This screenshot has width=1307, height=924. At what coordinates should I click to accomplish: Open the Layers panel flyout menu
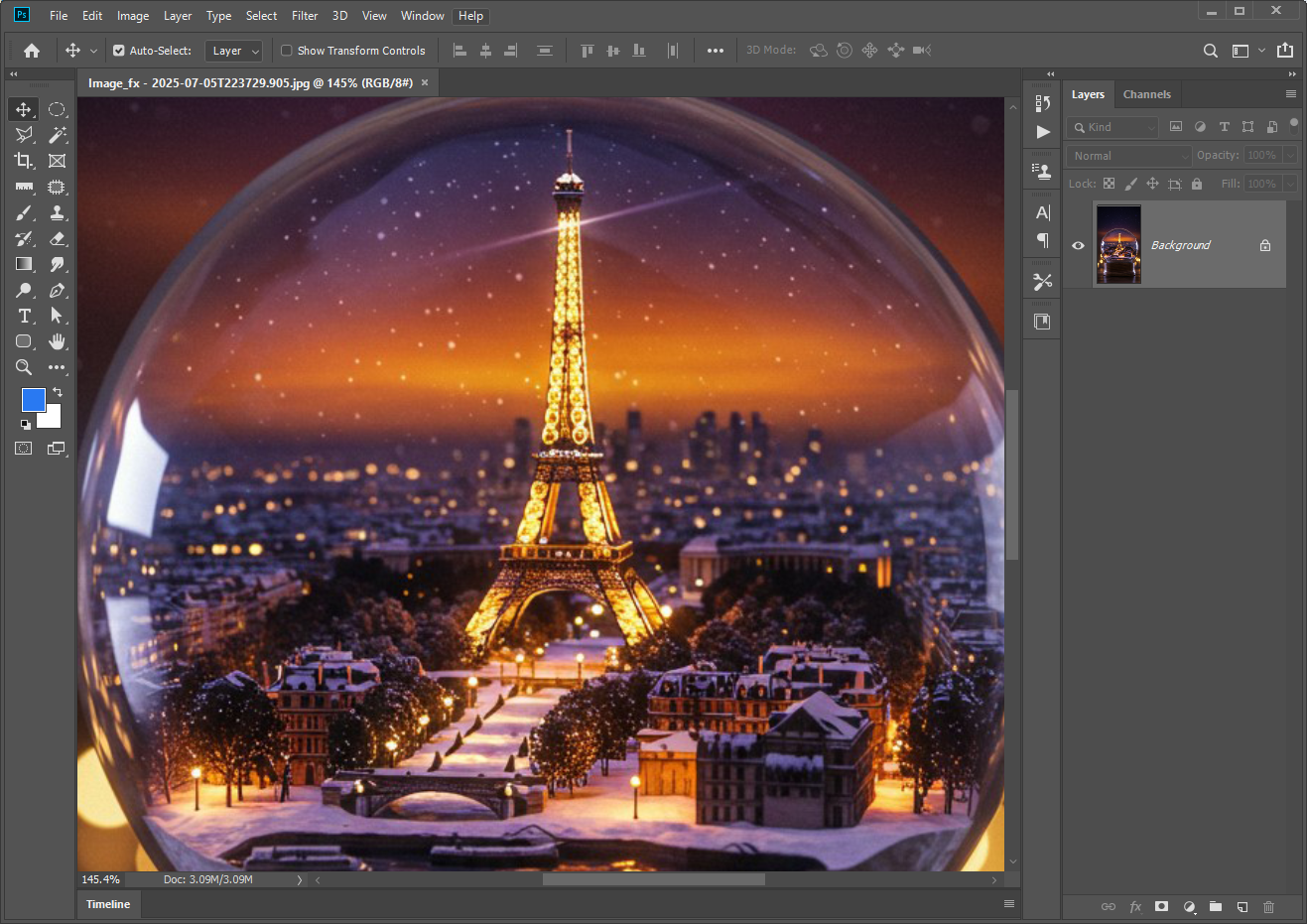1290,94
